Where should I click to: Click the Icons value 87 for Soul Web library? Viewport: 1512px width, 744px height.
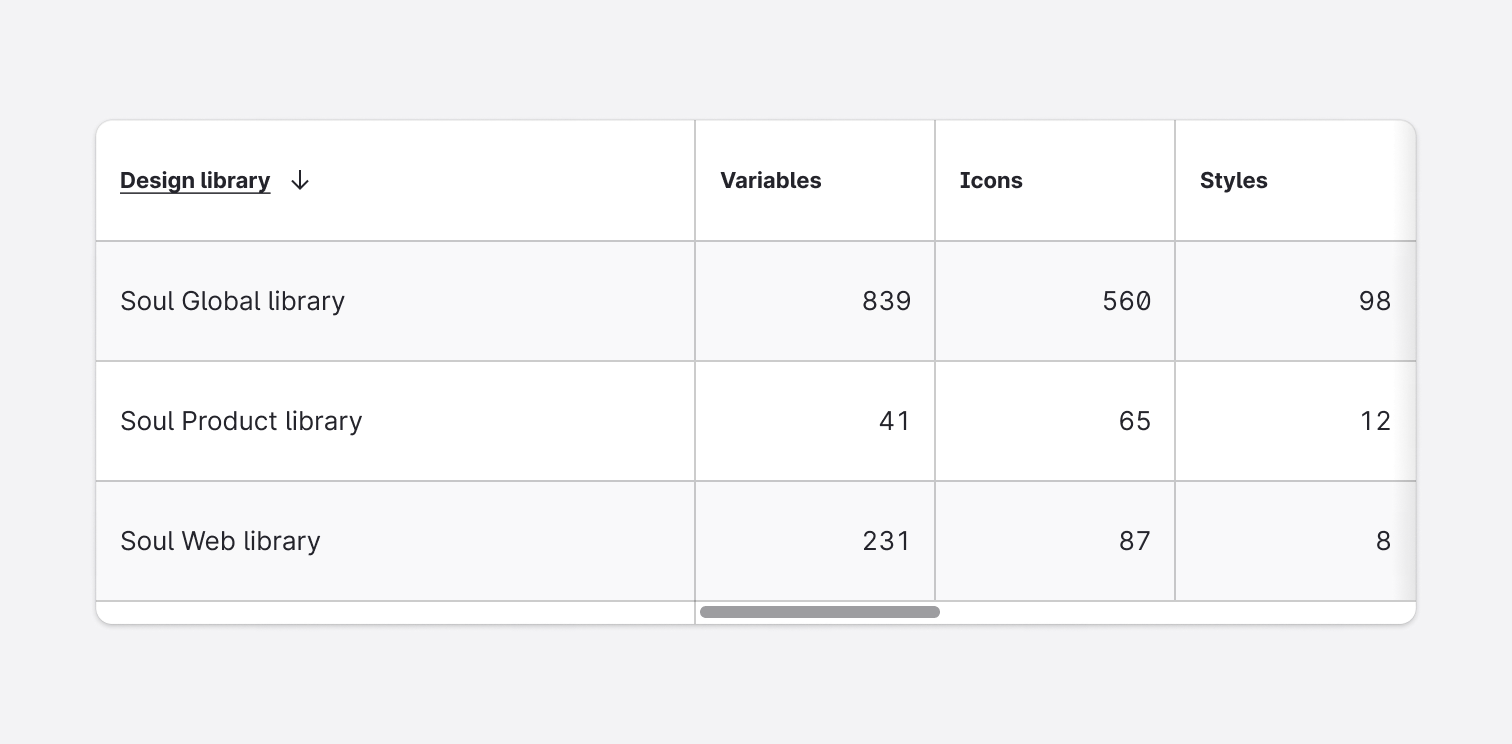click(x=1135, y=541)
